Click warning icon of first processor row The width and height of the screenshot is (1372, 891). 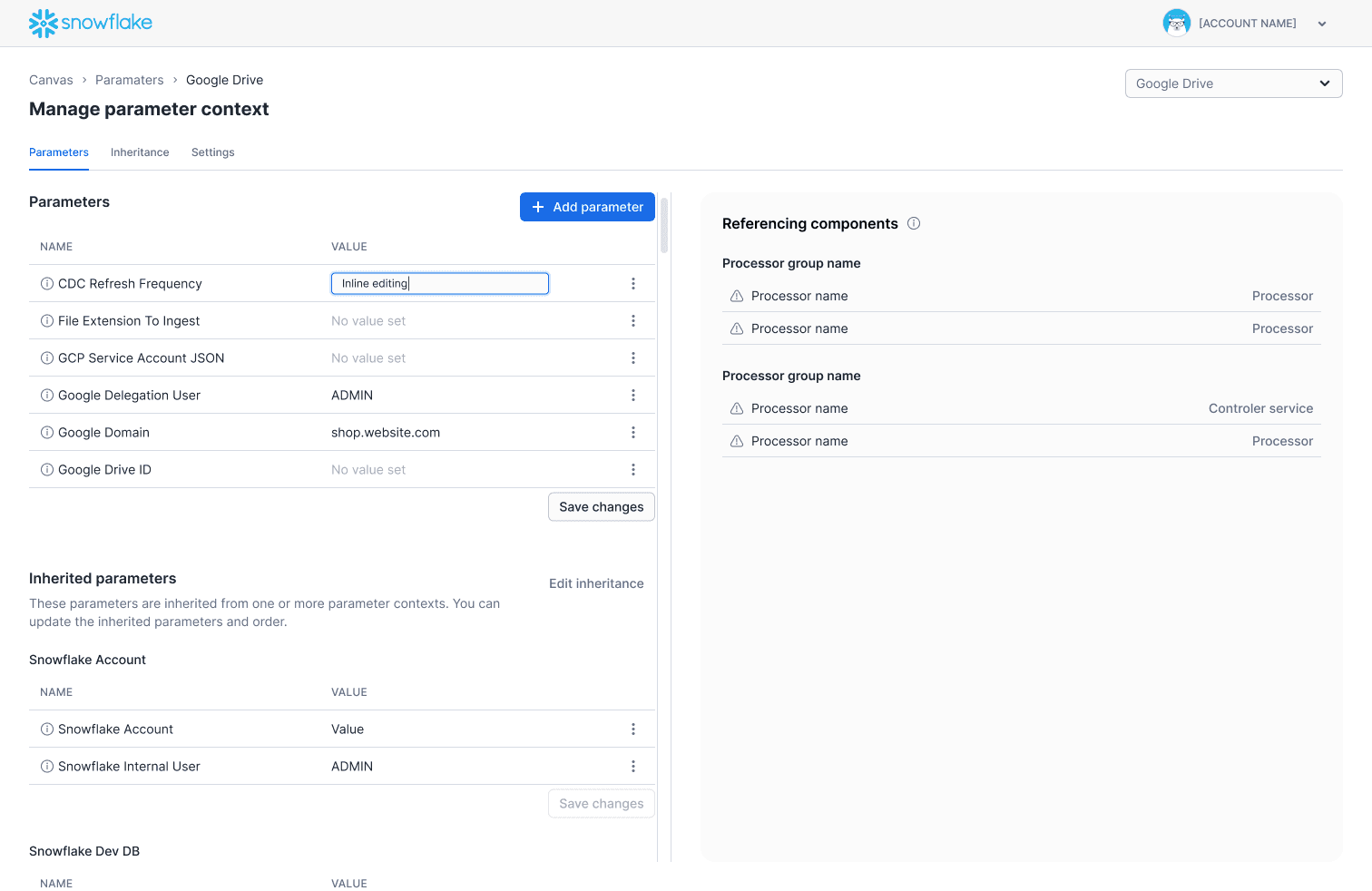click(x=737, y=296)
